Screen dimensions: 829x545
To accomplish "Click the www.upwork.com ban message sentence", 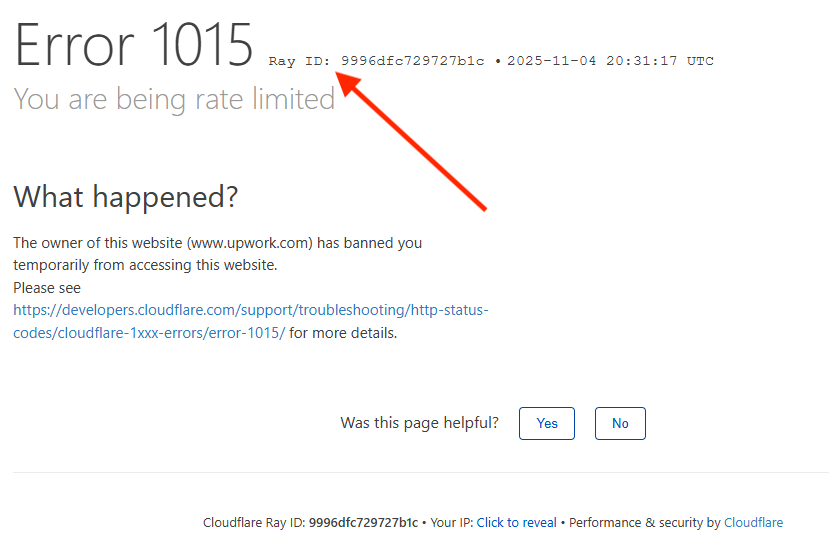I will click(217, 243).
